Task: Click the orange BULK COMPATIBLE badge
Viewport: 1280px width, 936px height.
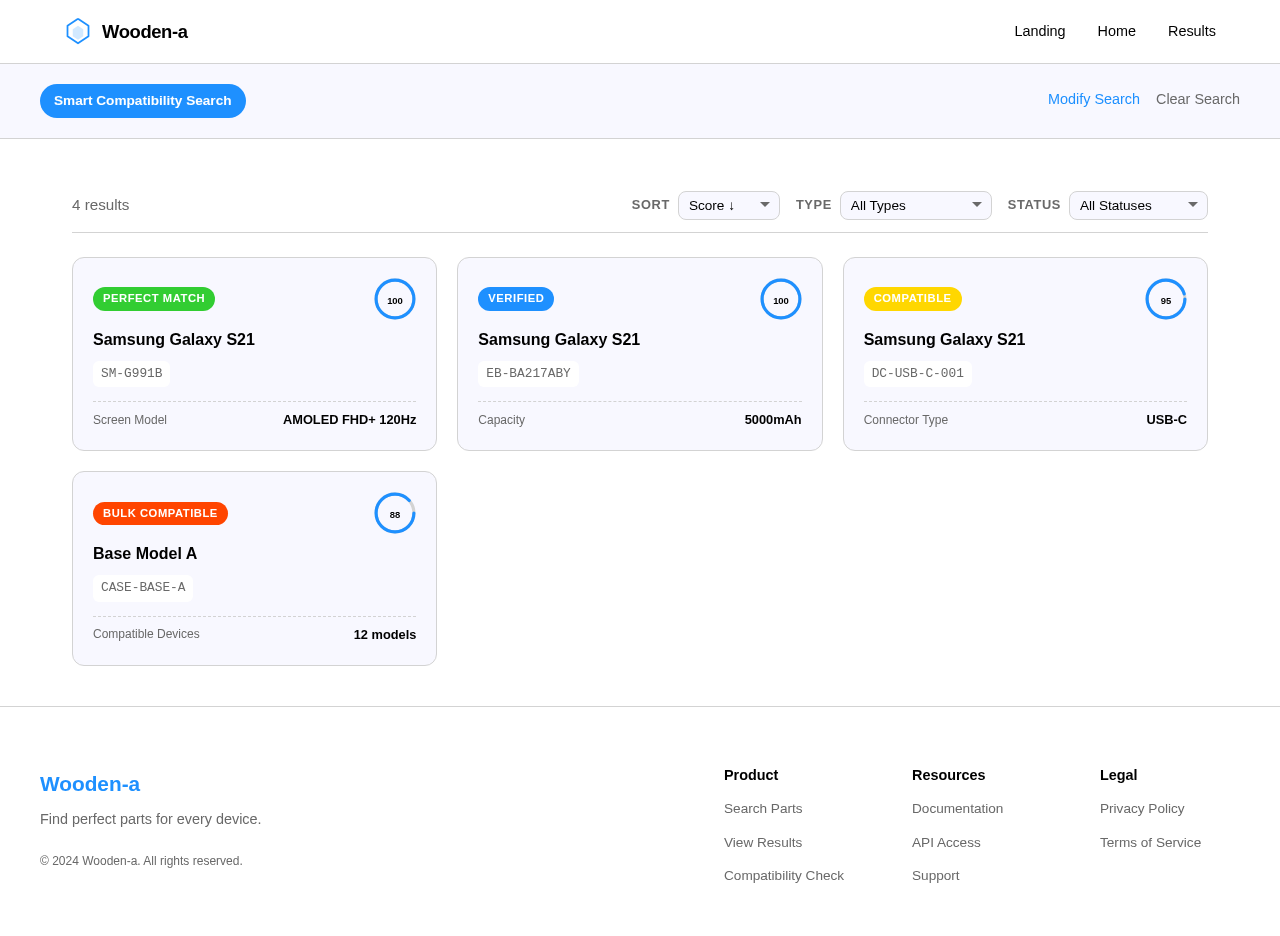Action: [160, 513]
